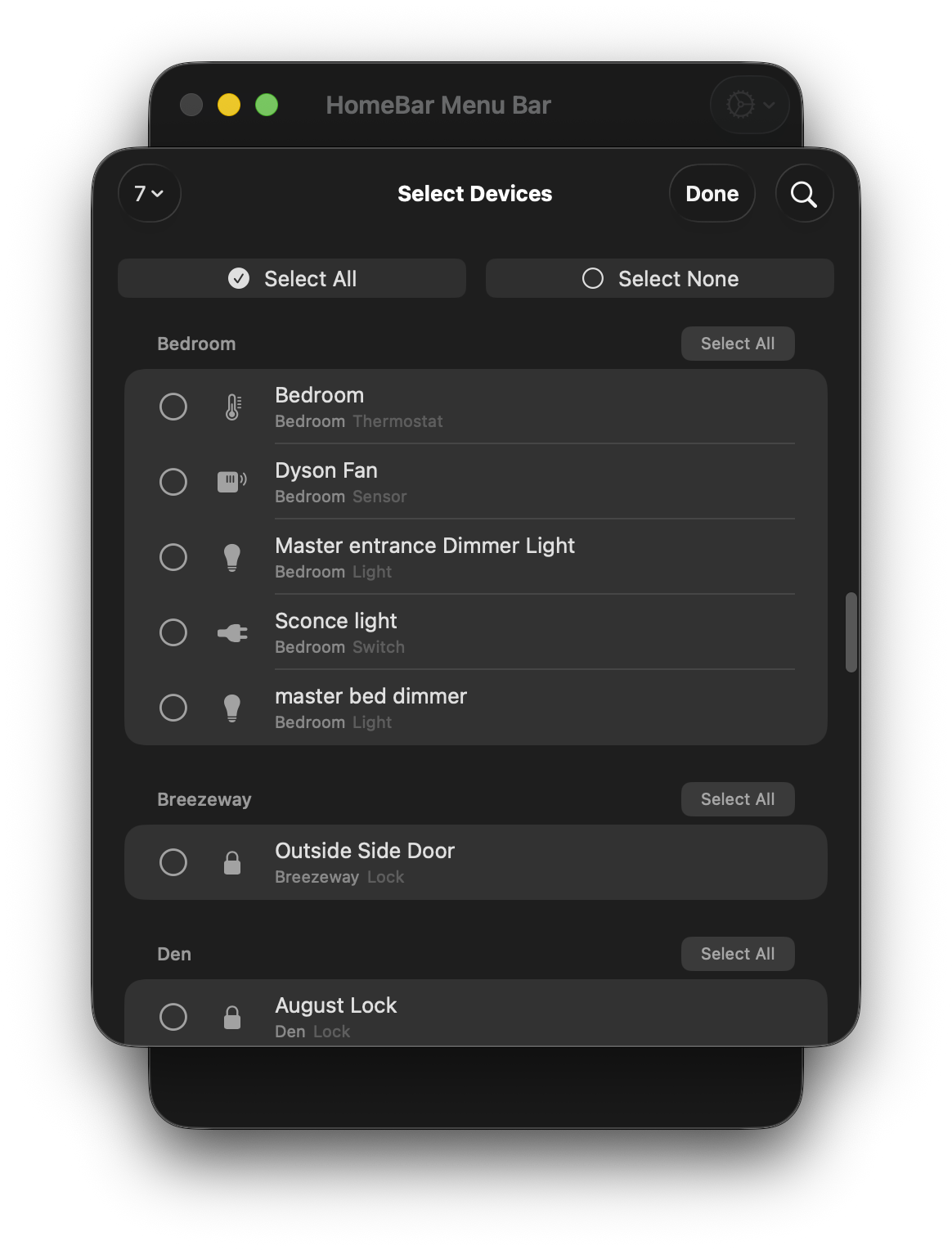Click the top Select All toggle button

291,278
